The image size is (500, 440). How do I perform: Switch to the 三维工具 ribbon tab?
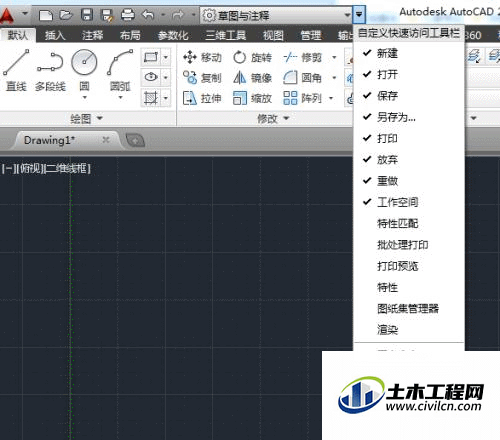226,35
